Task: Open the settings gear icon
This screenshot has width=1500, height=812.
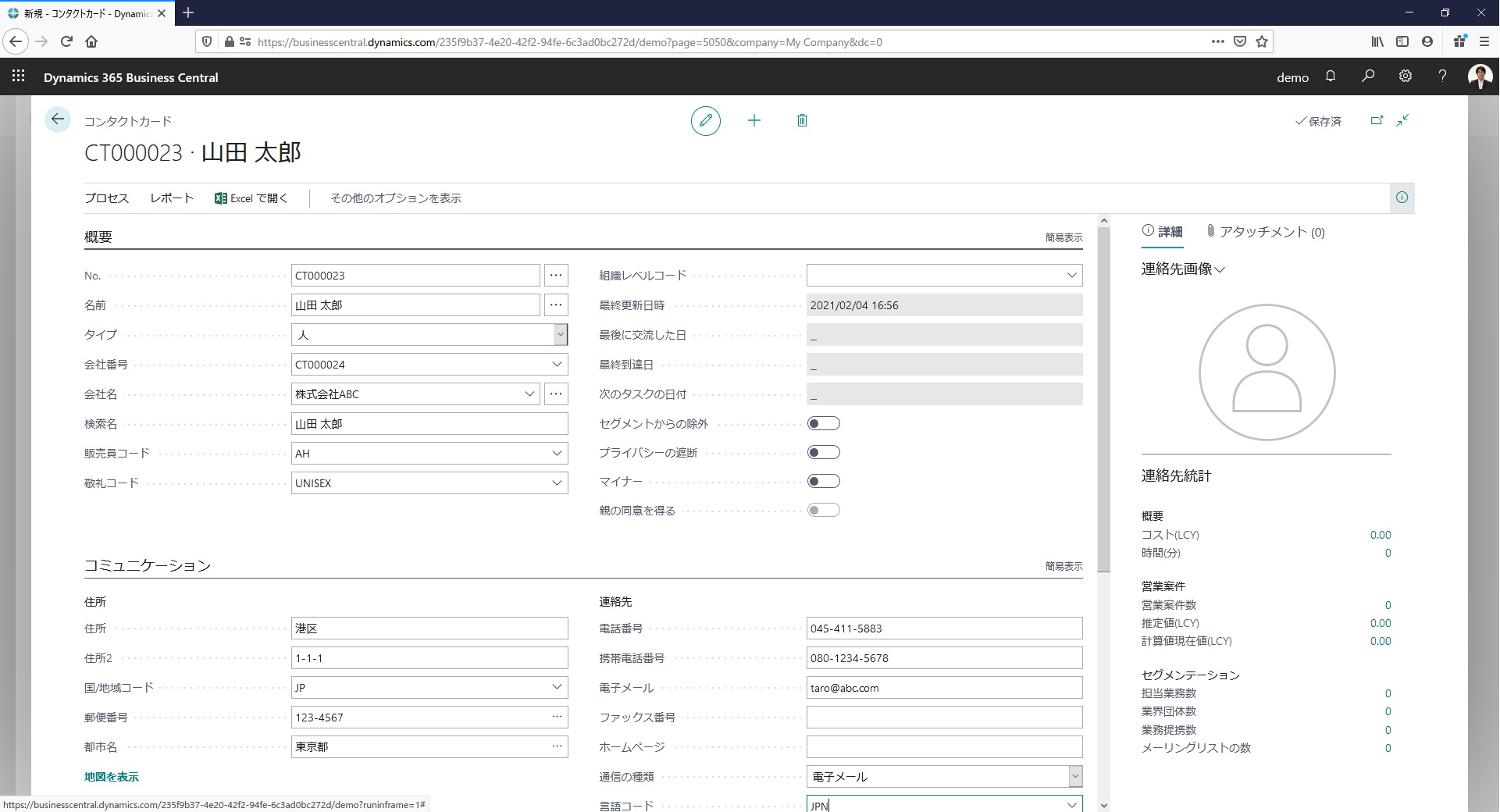Action: coord(1406,77)
